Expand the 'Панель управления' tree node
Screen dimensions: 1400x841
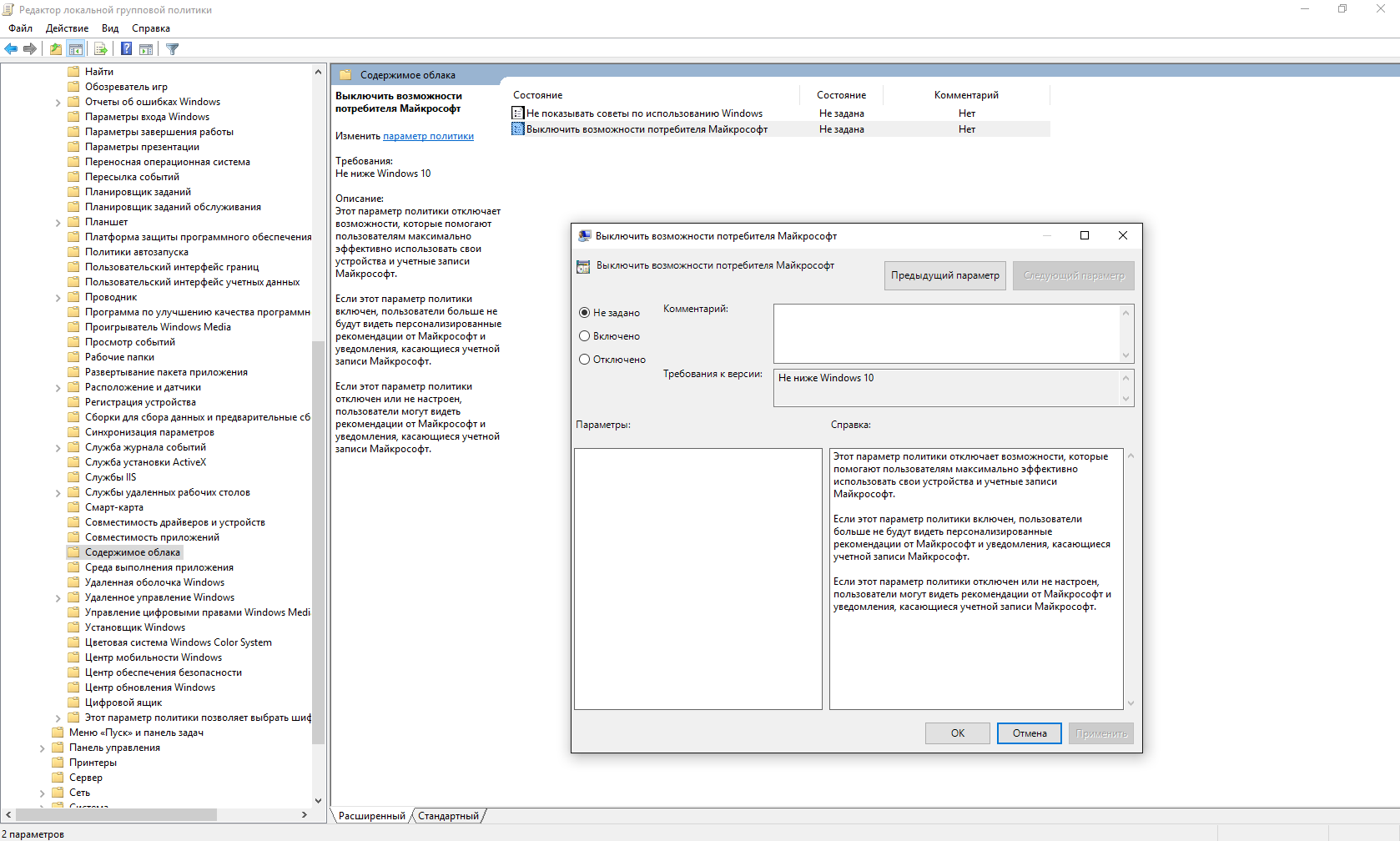tap(43, 748)
